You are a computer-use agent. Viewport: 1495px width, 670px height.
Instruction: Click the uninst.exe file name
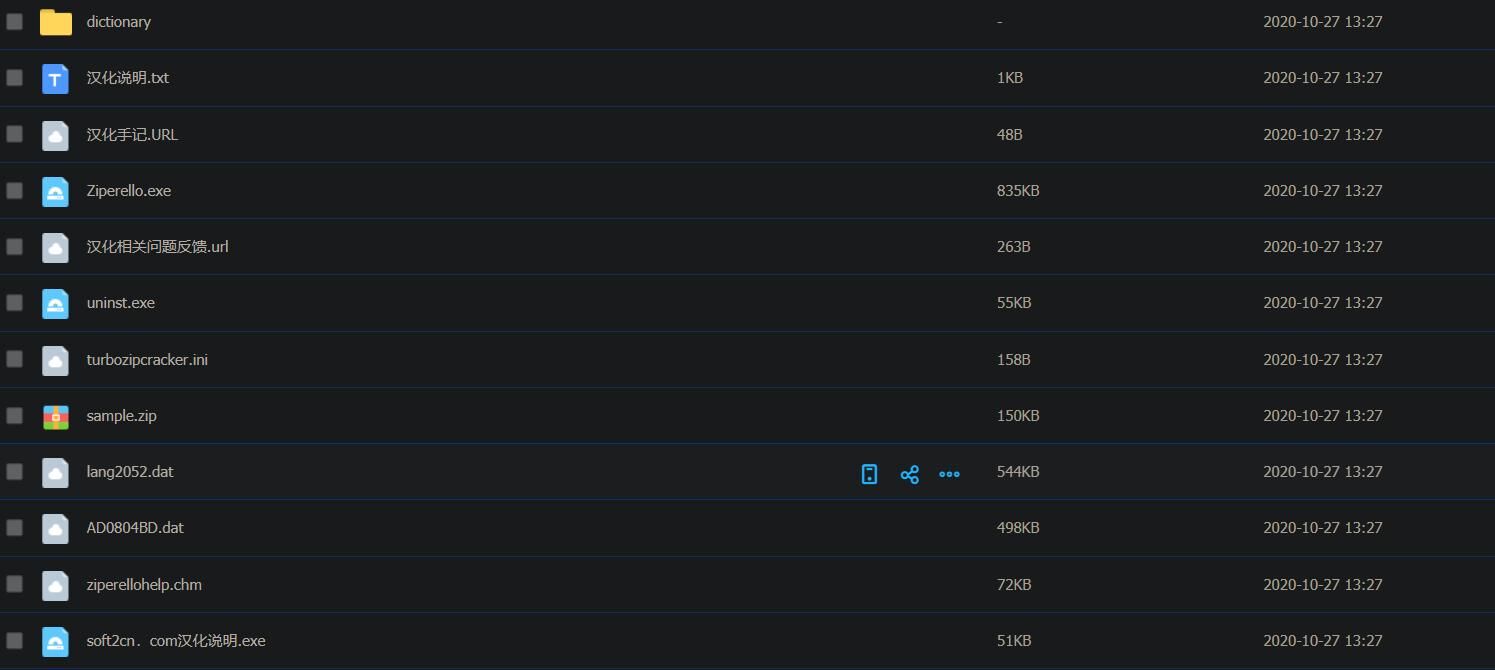[x=120, y=303]
